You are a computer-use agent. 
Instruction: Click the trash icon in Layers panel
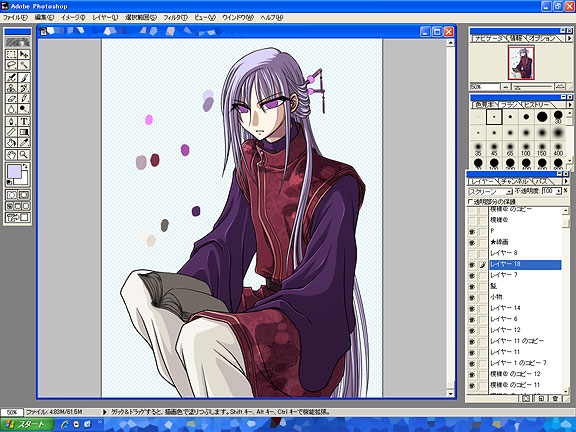555,398
